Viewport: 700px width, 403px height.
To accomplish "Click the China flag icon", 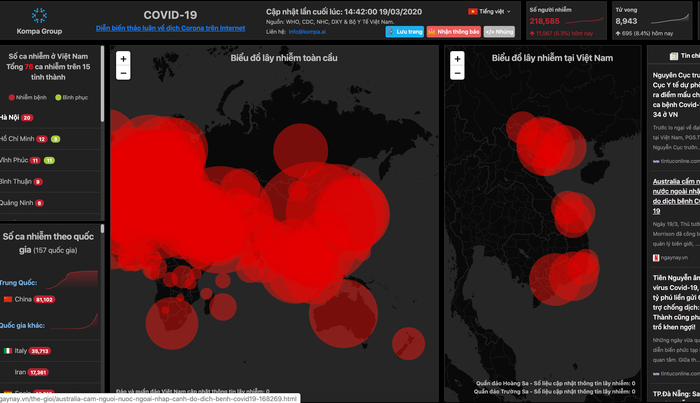I will coord(8,299).
